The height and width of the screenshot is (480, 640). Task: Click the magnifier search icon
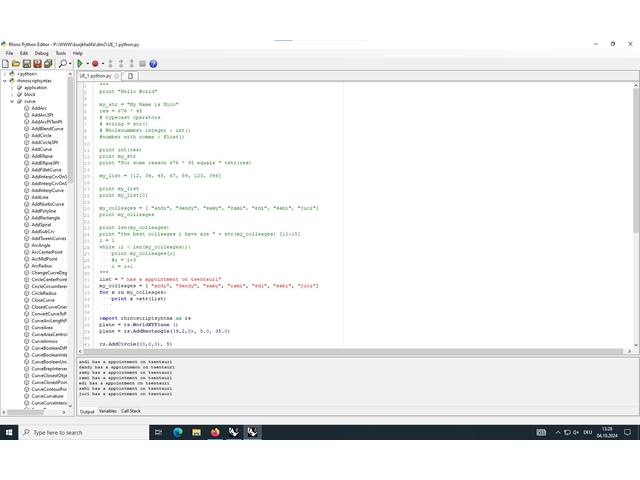pyautogui.click(x=63, y=64)
